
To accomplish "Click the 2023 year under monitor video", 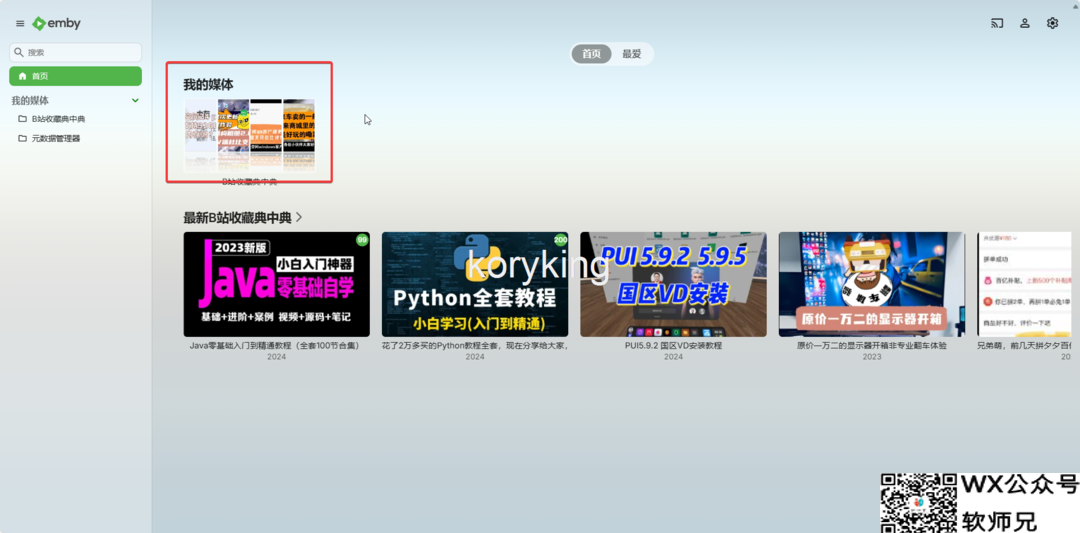I will (x=872, y=357).
